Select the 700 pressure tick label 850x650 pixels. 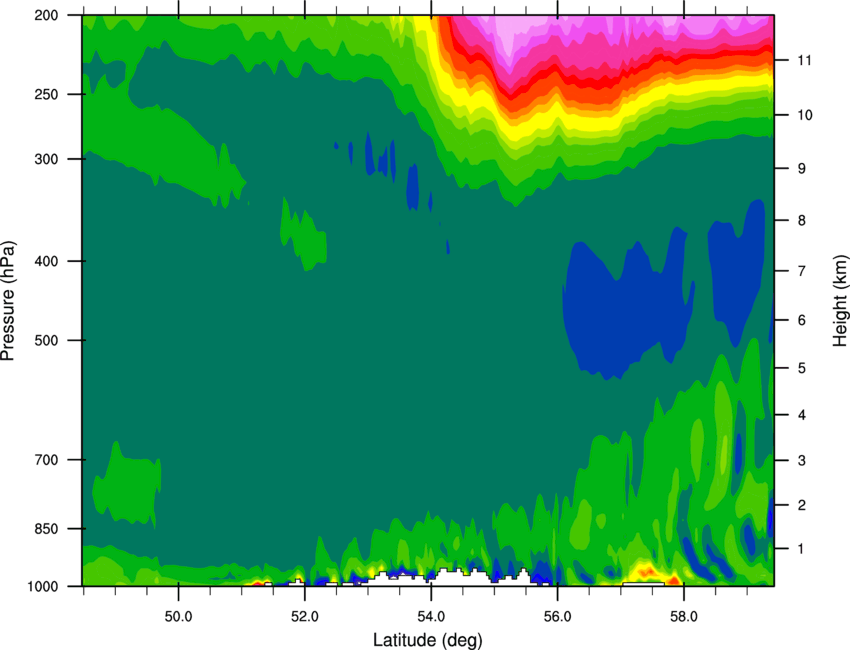pyautogui.click(x=46, y=459)
